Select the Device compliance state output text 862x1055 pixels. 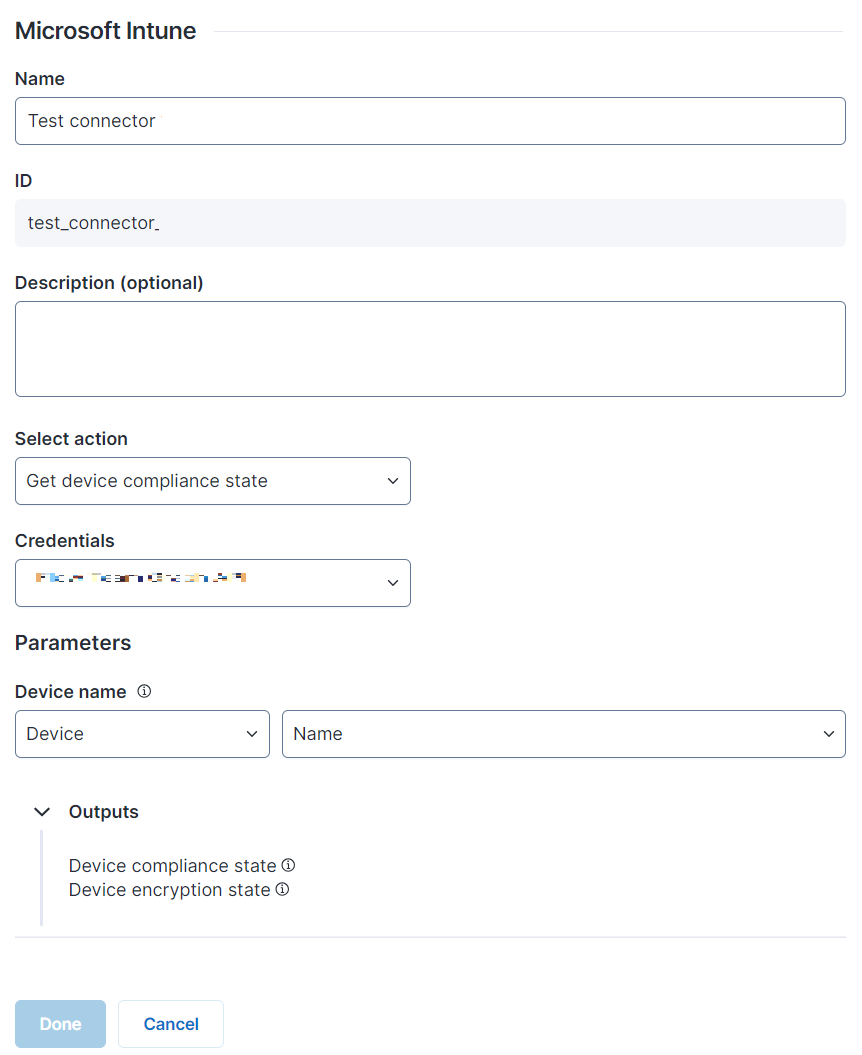[x=172, y=866]
